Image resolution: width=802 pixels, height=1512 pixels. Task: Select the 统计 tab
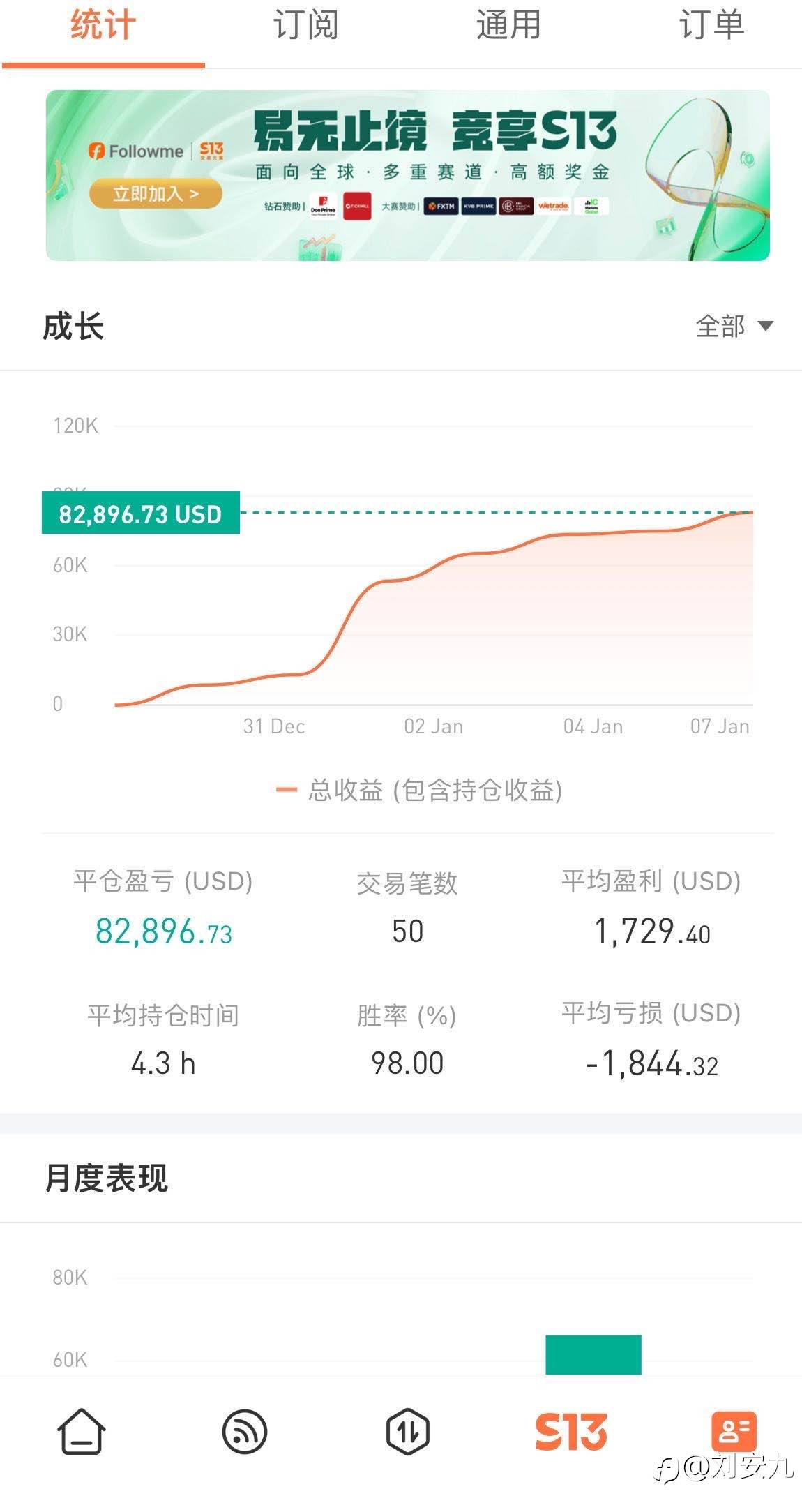point(103,26)
